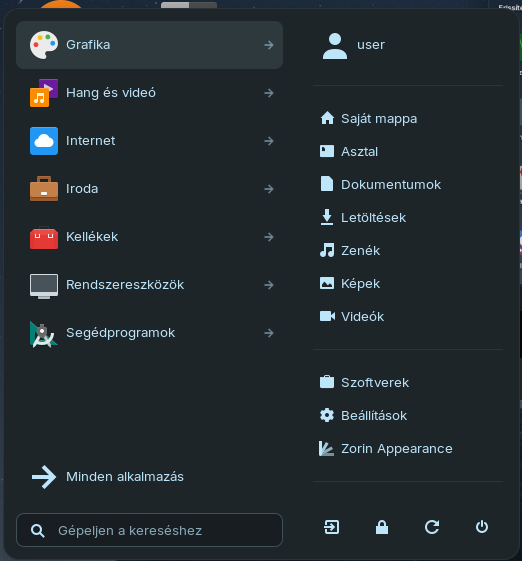Click the Internet cloud icon
This screenshot has height=561, width=522.
[44, 141]
